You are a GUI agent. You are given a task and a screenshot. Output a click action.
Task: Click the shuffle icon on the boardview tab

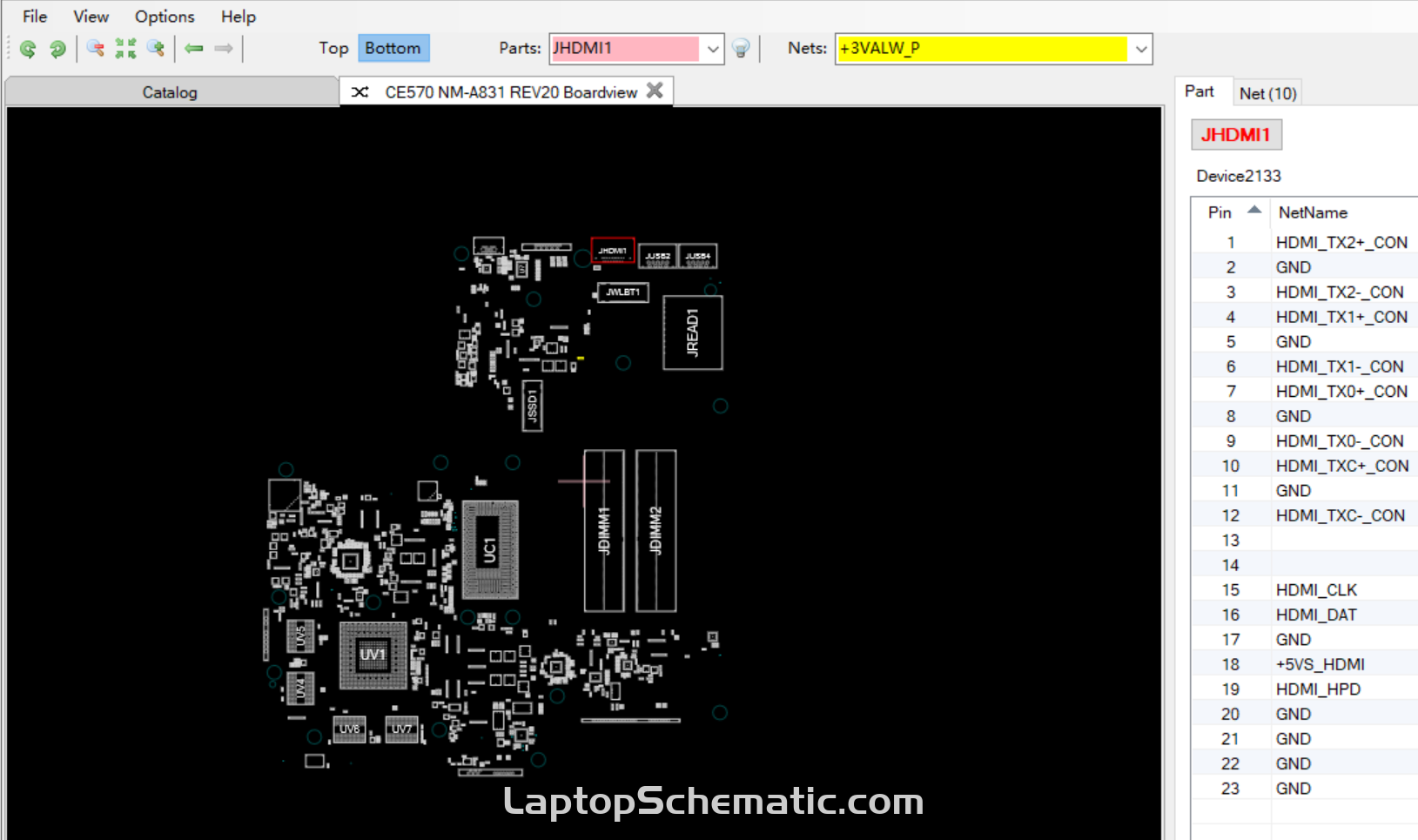[x=360, y=91]
